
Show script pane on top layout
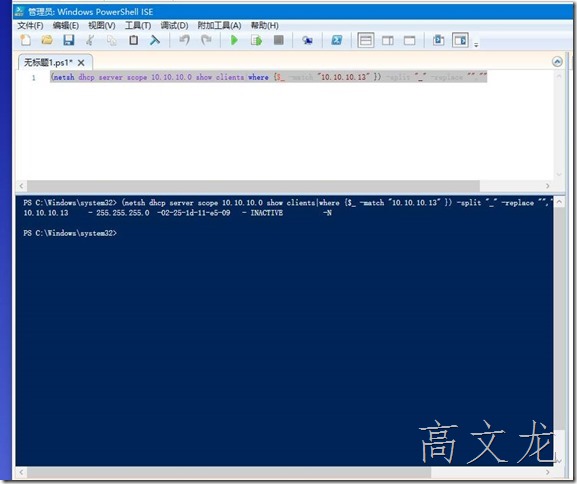365,40
